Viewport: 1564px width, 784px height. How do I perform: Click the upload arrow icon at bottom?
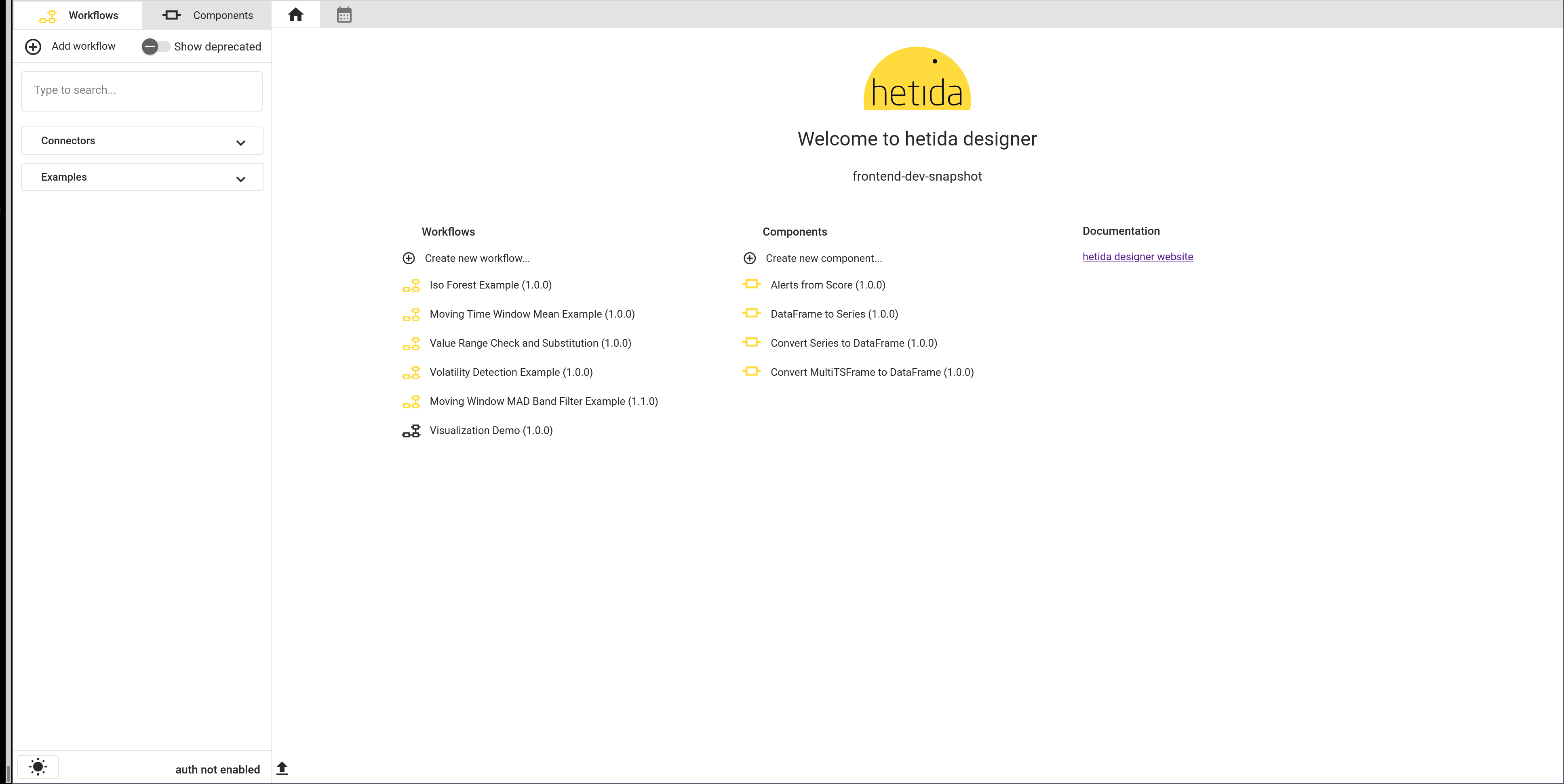pos(282,768)
